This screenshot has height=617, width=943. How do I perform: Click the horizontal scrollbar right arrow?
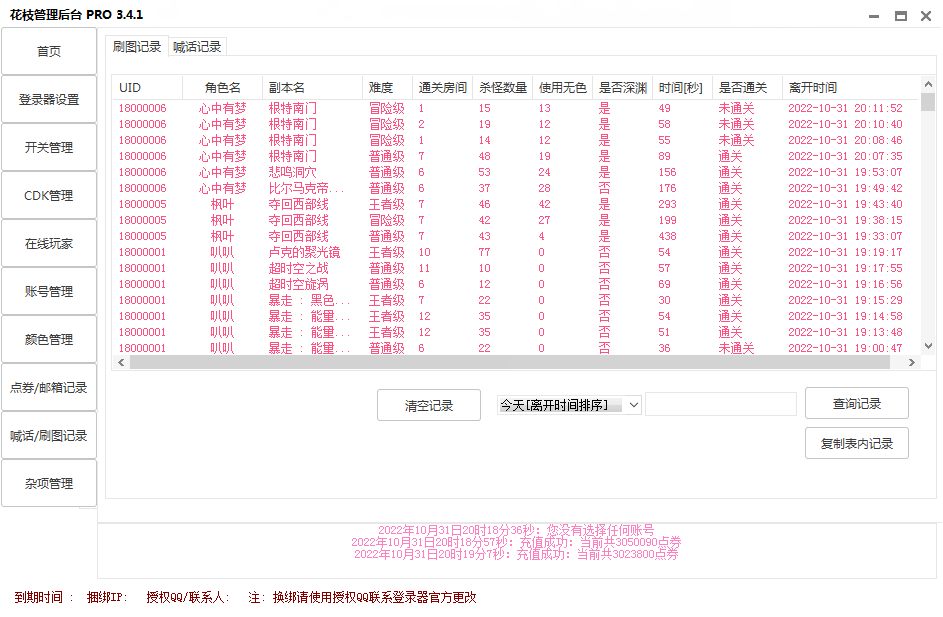(x=914, y=362)
